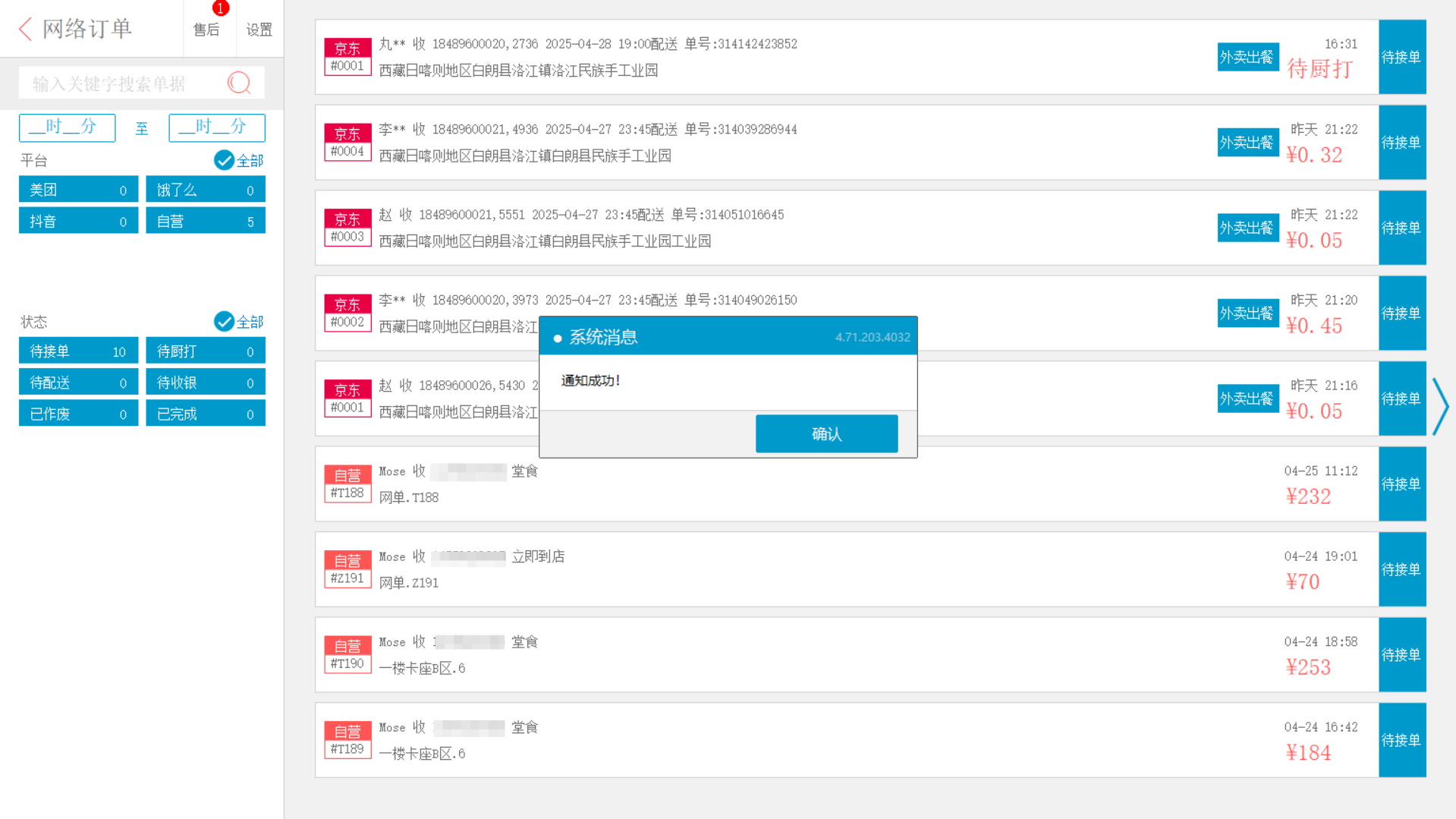Open the end time picker field

[216, 128]
